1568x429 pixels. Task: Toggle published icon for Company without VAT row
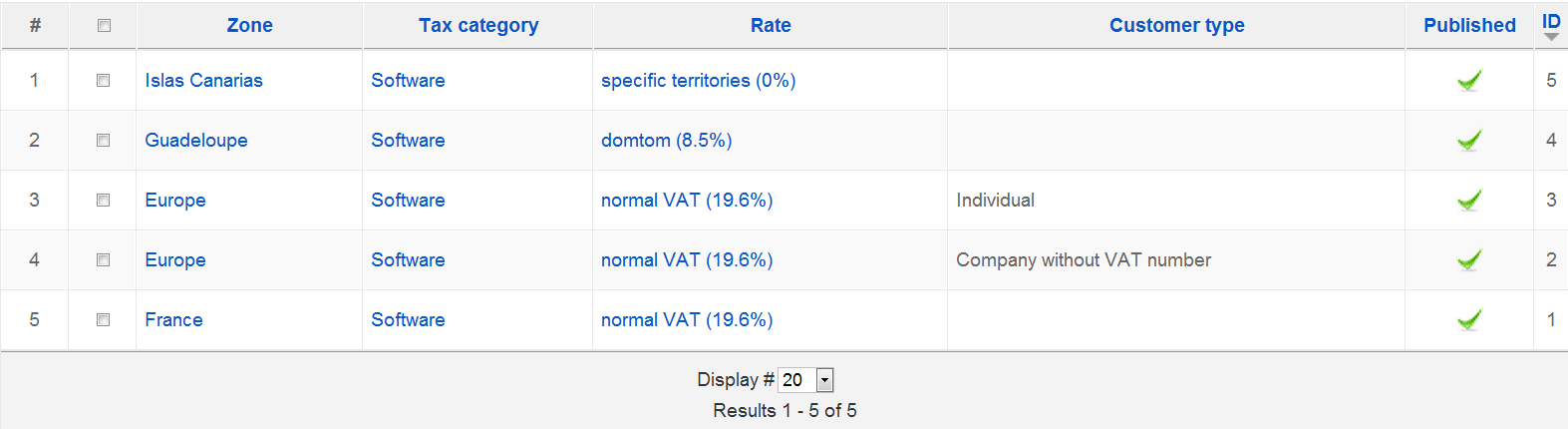[1468, 259]
